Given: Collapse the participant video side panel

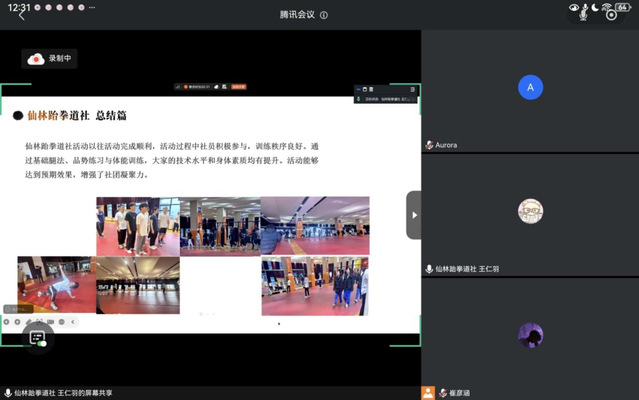Looking at the screenshot, I should (x=414, y=215).
